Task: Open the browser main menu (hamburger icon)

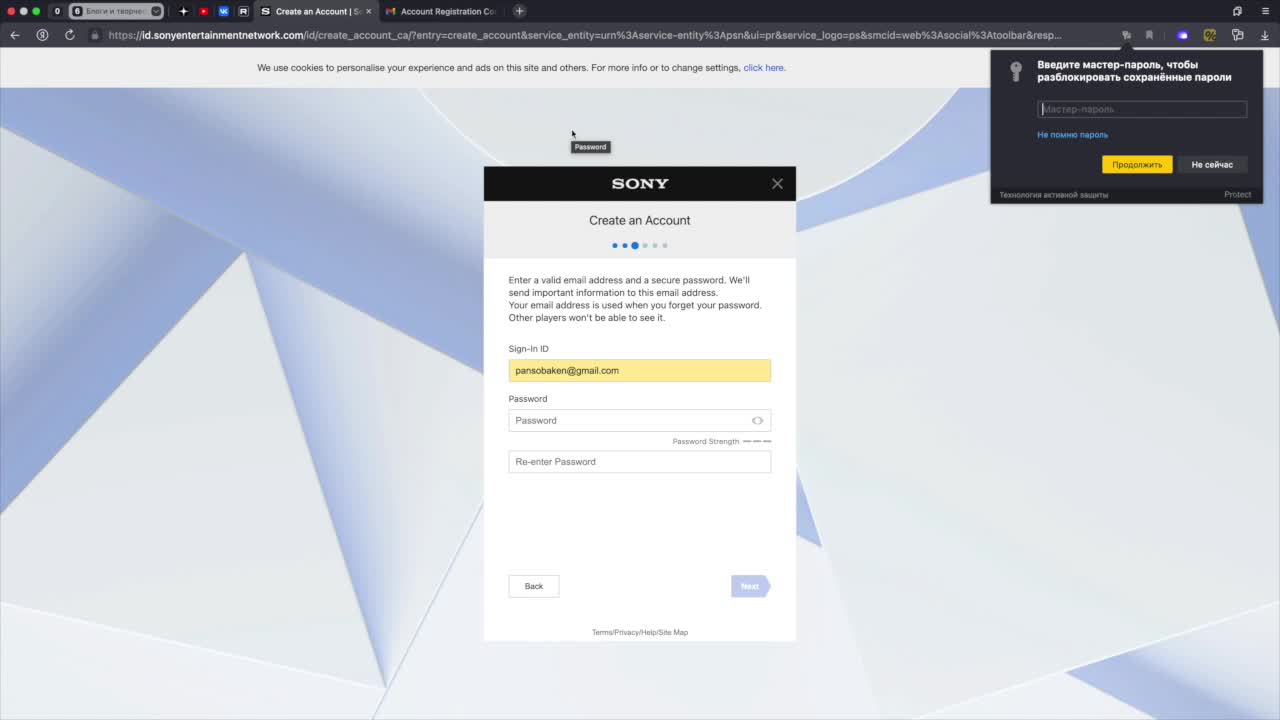Action: 1265,11
